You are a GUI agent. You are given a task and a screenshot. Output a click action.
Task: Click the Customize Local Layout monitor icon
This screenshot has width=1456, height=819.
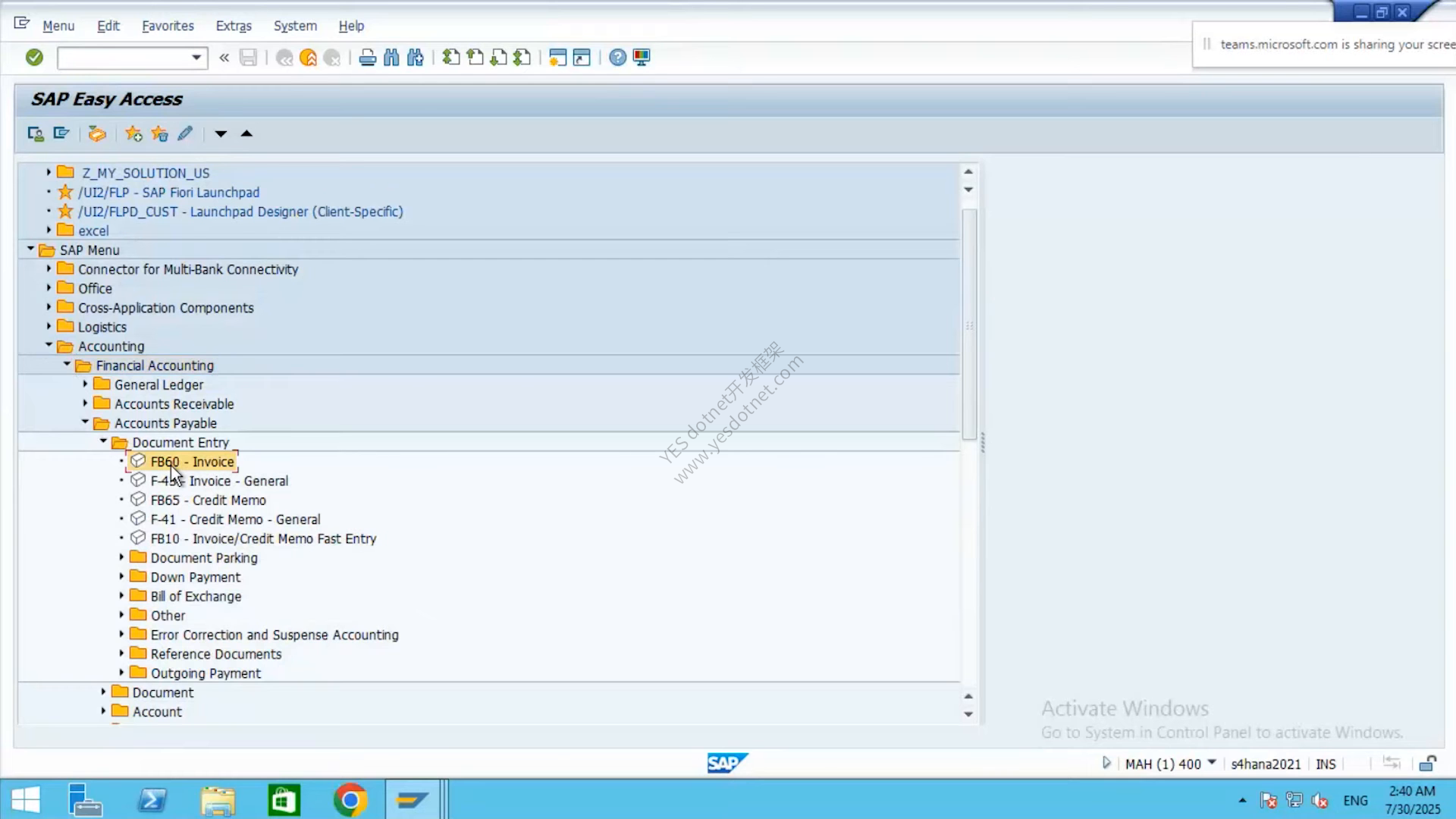pos(642,58)
